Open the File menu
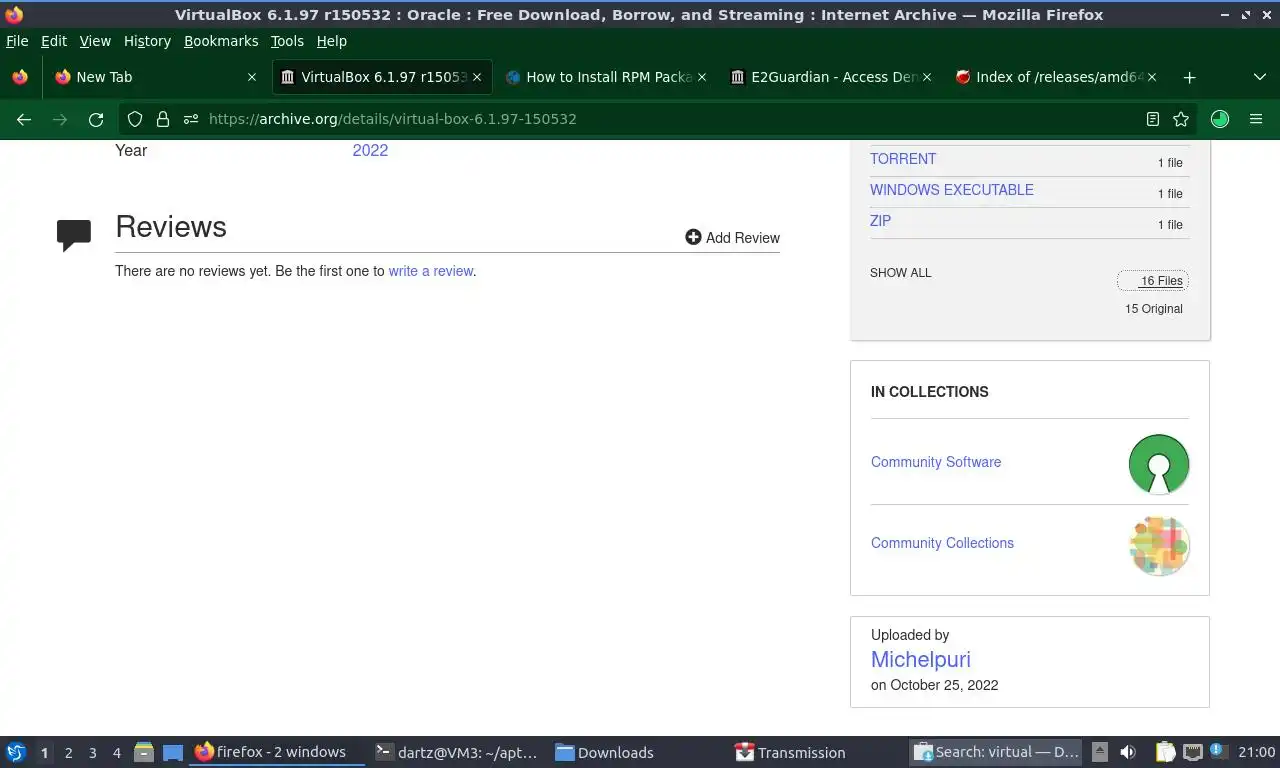Screen dimensions: 1280x768 (x=17, y=41)
